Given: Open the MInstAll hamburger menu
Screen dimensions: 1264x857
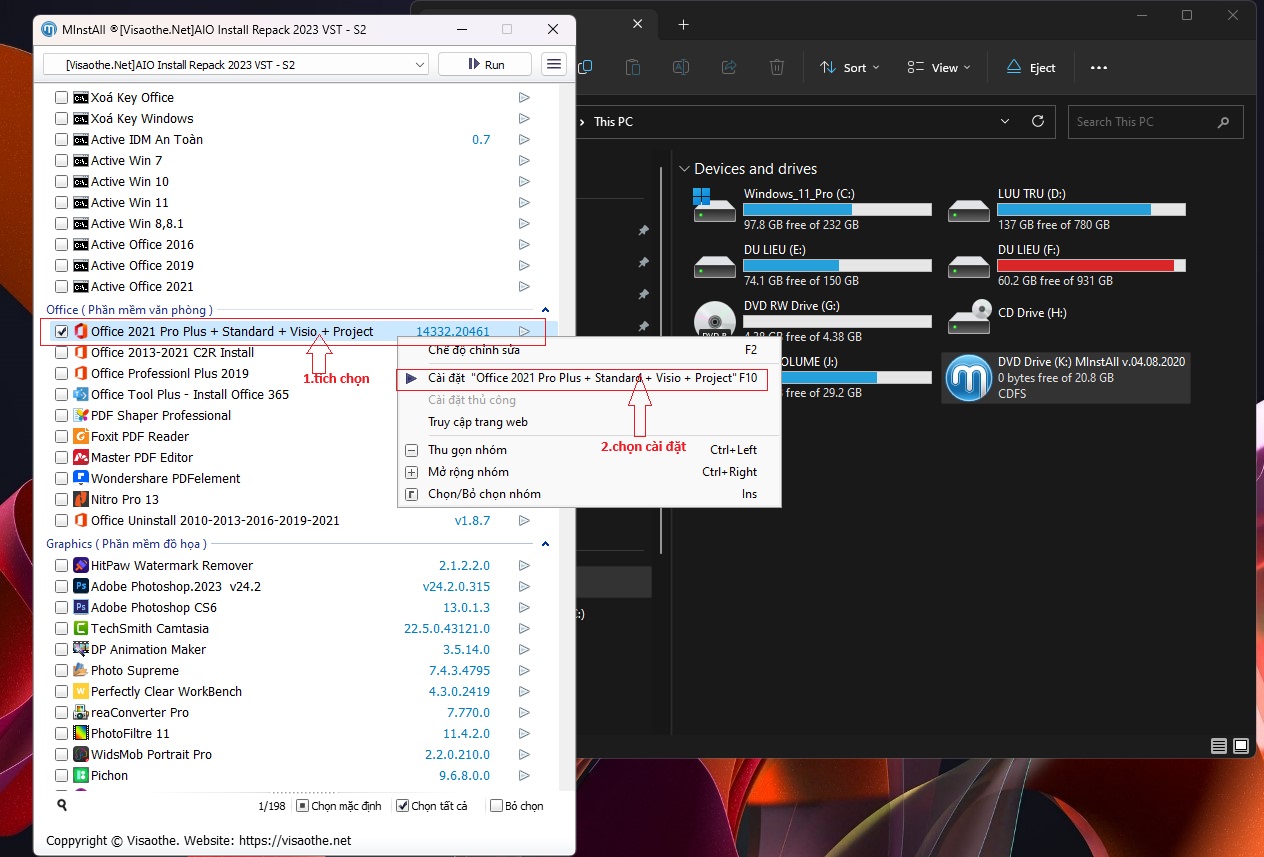Looking at the screenshot, I should pos(553,64).
